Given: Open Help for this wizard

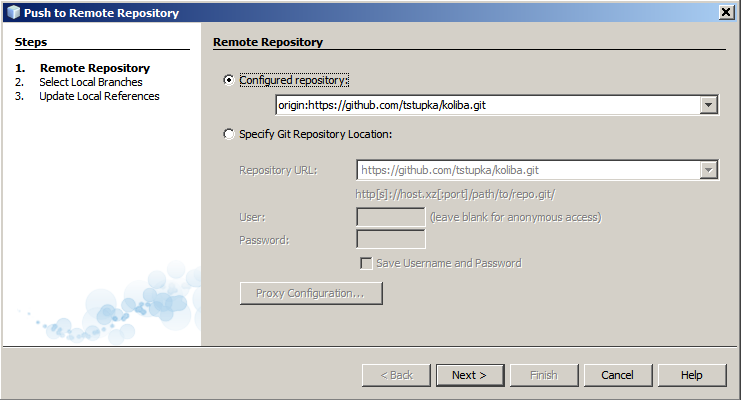Looking at the screenshot, I should click(691, 375).
